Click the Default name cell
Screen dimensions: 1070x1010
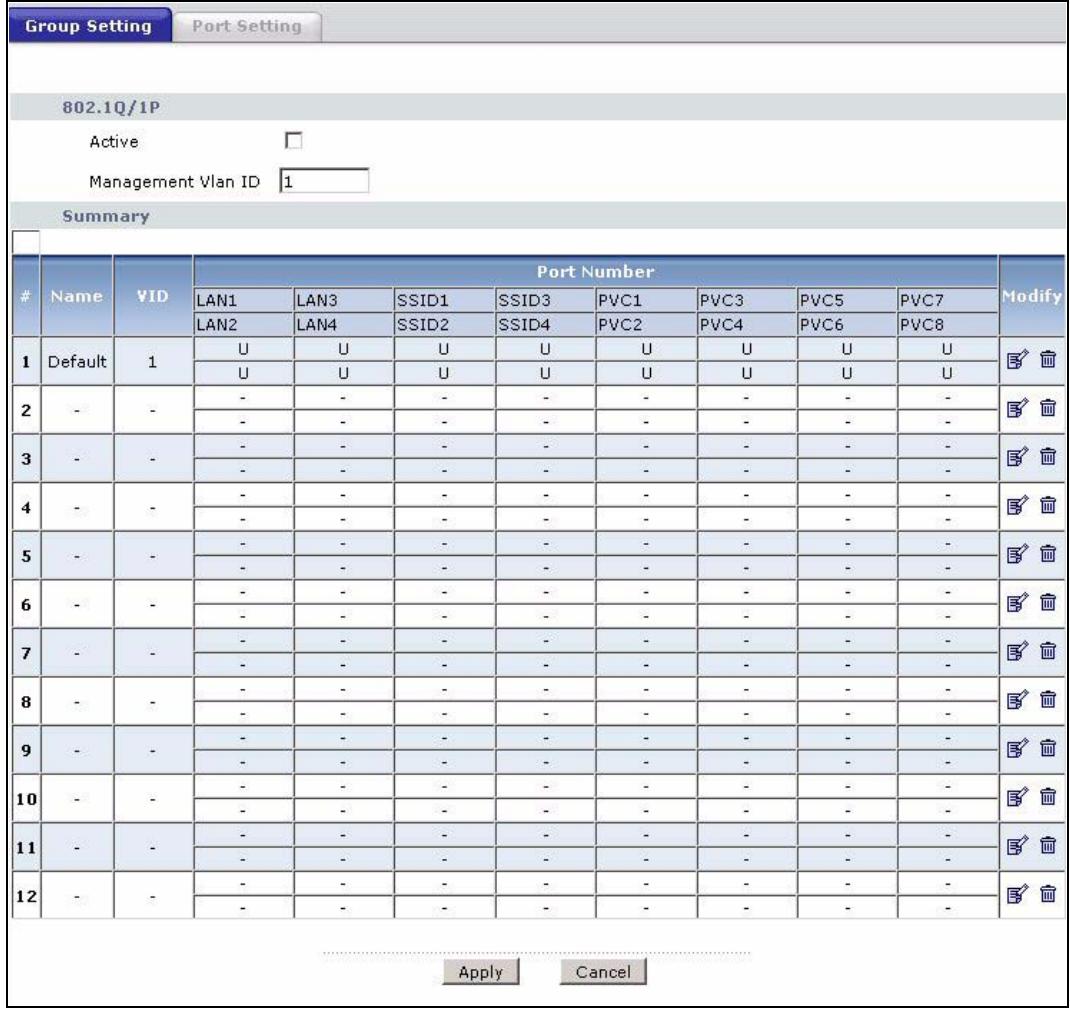tap(77, 361)
